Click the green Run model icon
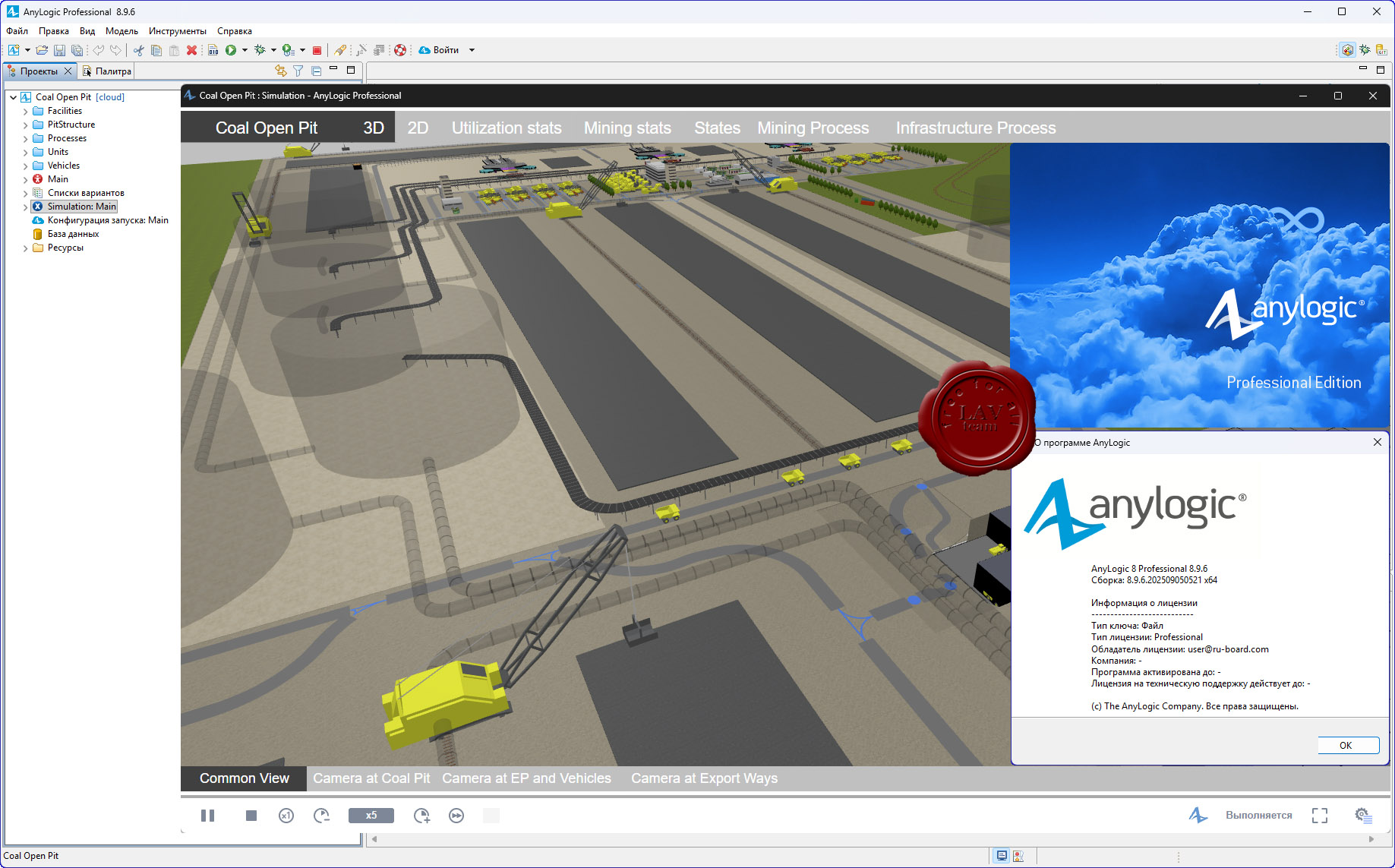 231,50
